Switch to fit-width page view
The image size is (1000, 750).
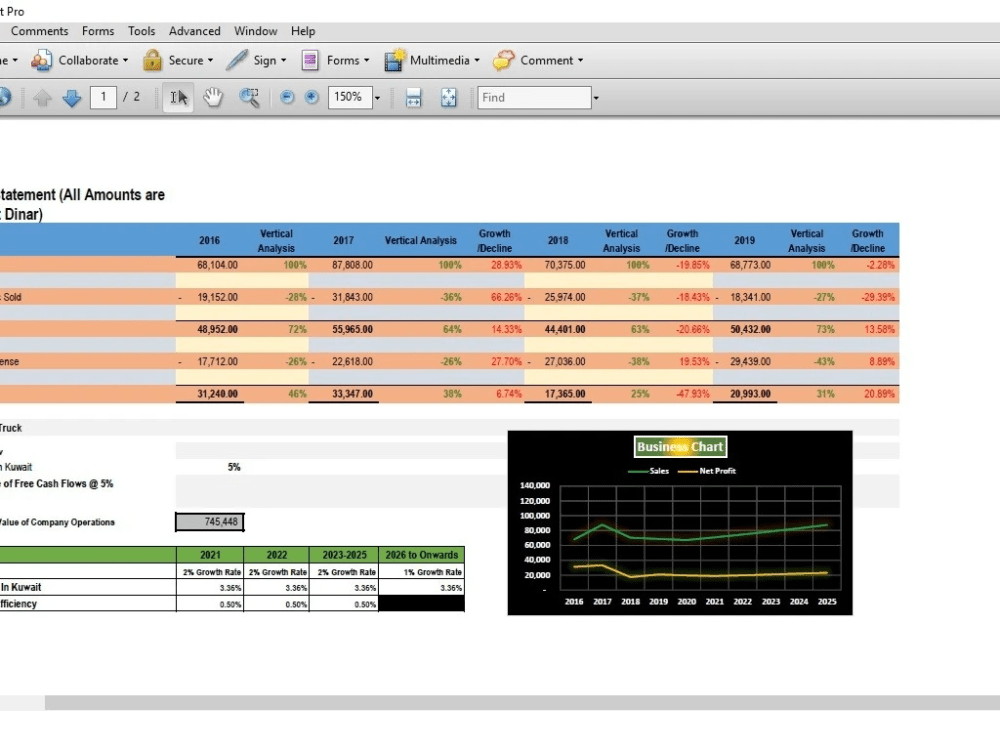tap(413, 97)
